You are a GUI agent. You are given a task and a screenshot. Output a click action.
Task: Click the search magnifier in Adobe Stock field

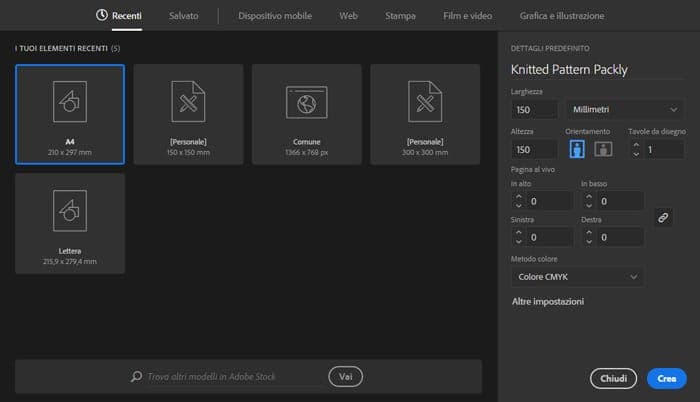point(137,377)
